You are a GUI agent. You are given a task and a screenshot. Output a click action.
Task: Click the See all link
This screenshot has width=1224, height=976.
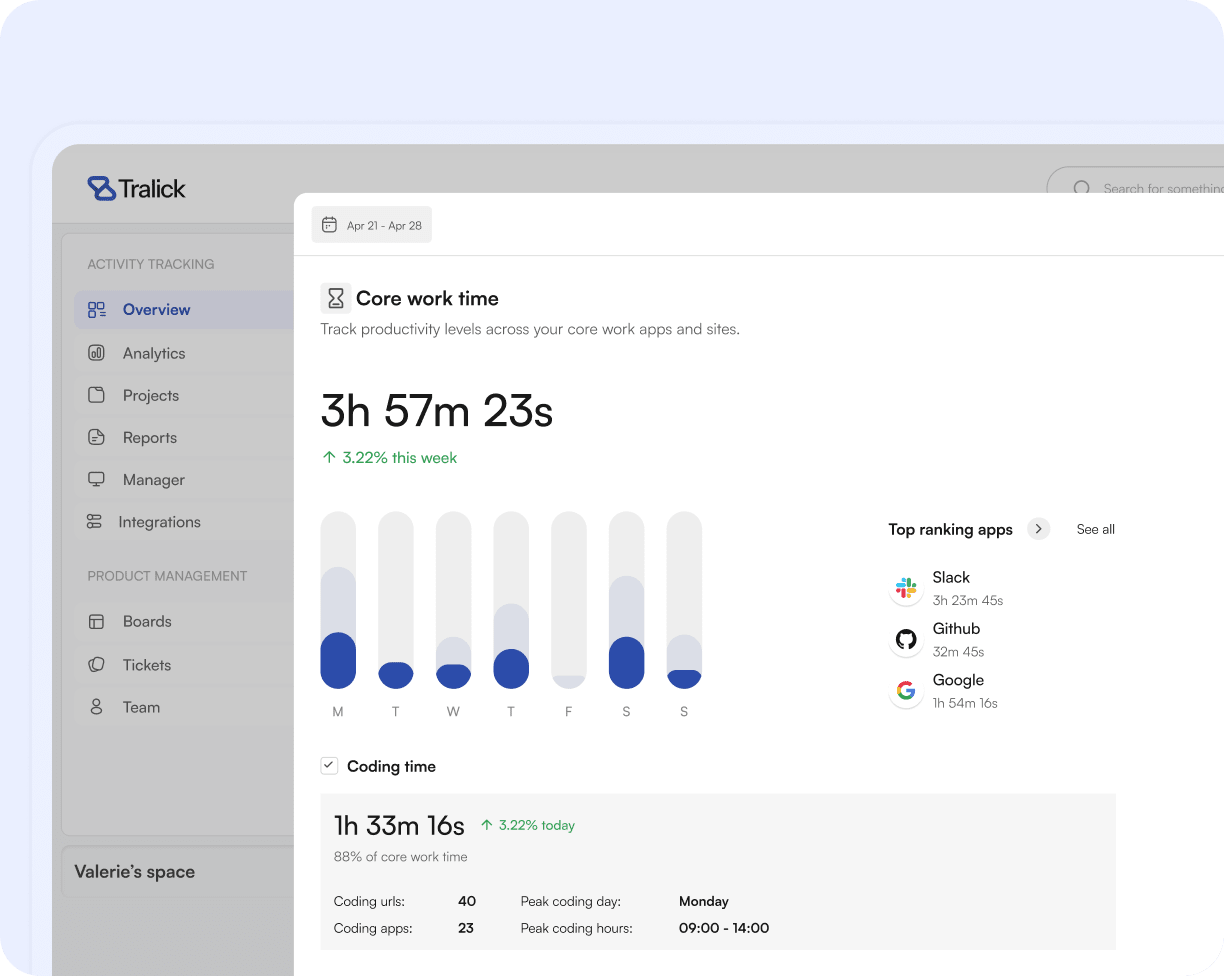[1095, 529]
